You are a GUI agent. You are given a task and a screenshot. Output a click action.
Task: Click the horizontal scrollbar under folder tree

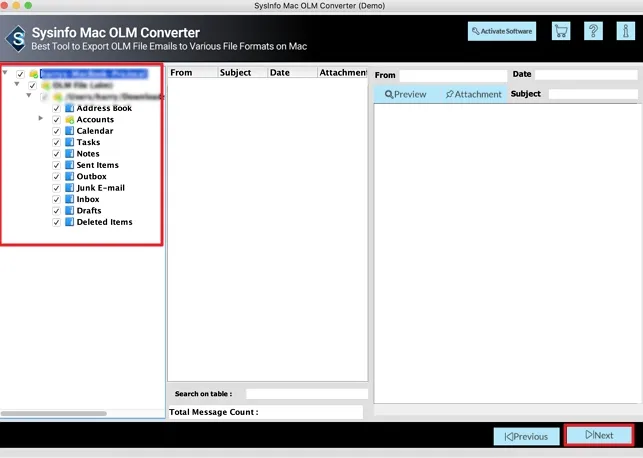point(54,413)
